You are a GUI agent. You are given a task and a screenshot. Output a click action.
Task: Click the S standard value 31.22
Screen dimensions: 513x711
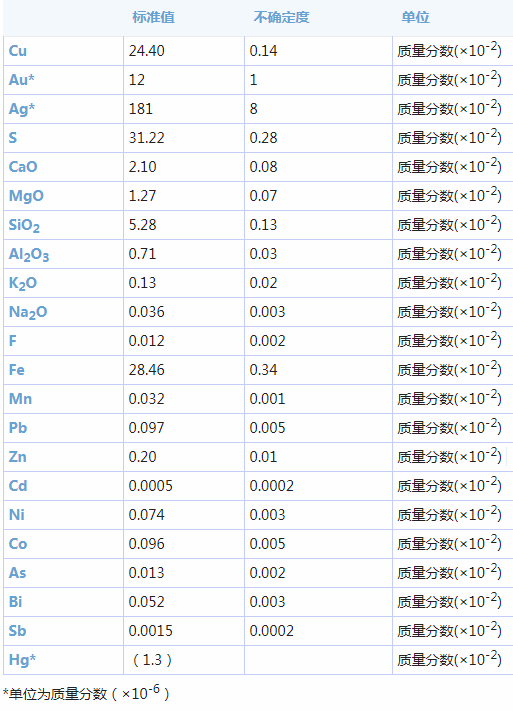147,138
